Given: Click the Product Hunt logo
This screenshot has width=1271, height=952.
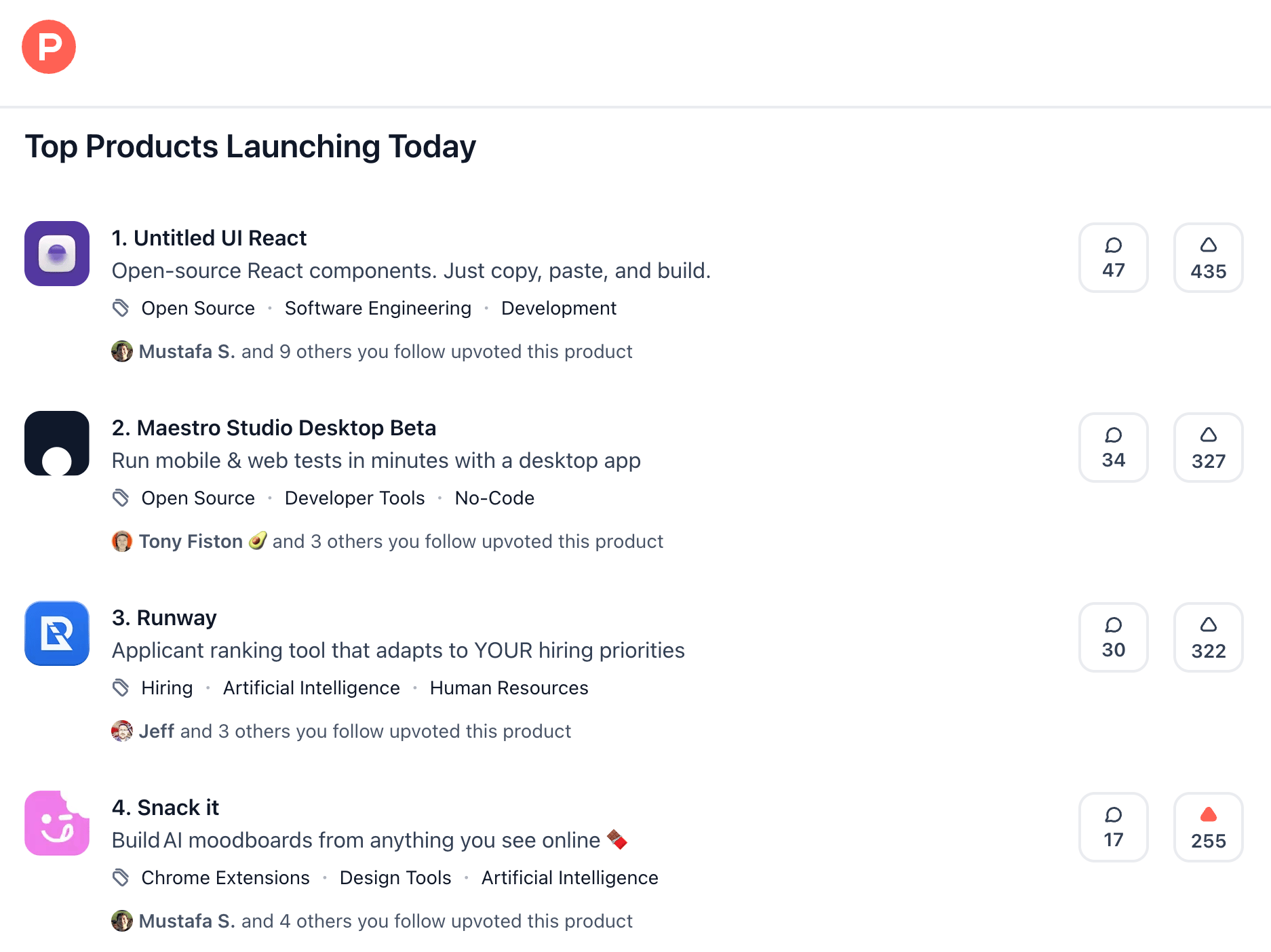Looking at the screenshot, I should coord(49,47).
